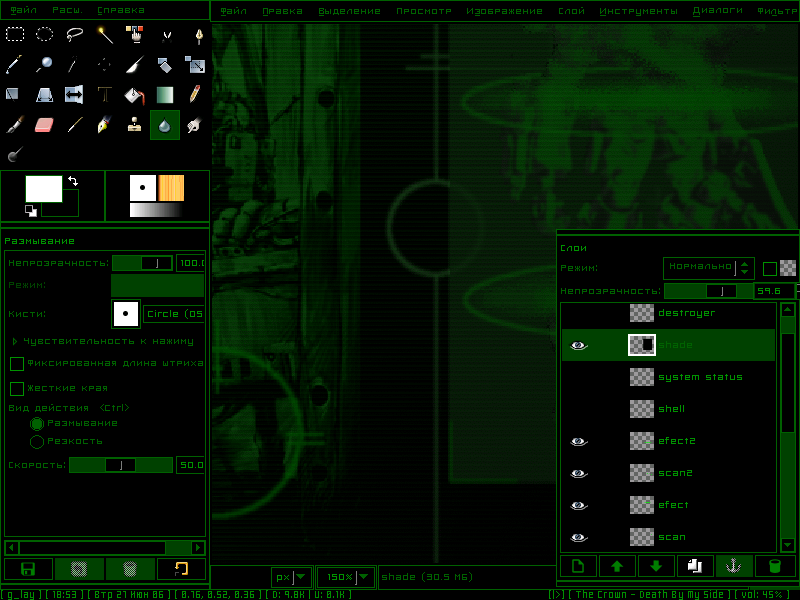Image resolution: width=800 pixels, height=600 pixels.
Task: Select the Eraser tool
Action: coord(44,125)
